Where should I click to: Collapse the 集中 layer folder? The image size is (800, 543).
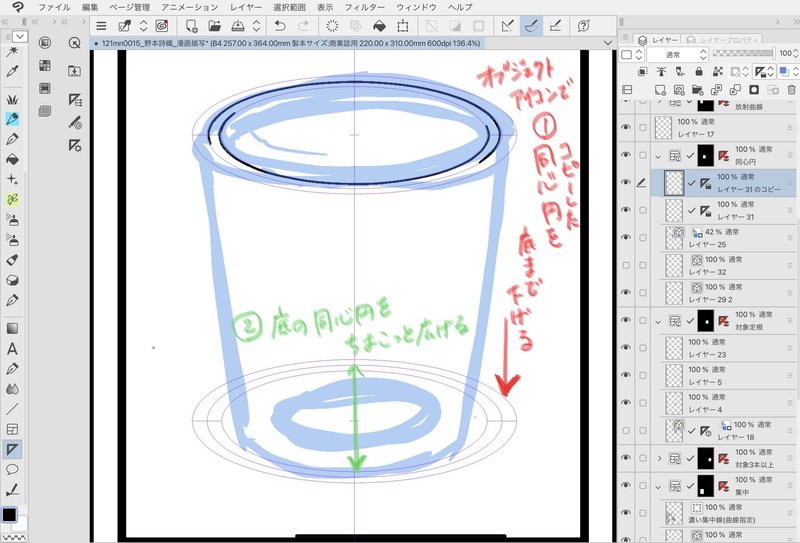click(658, 486)
